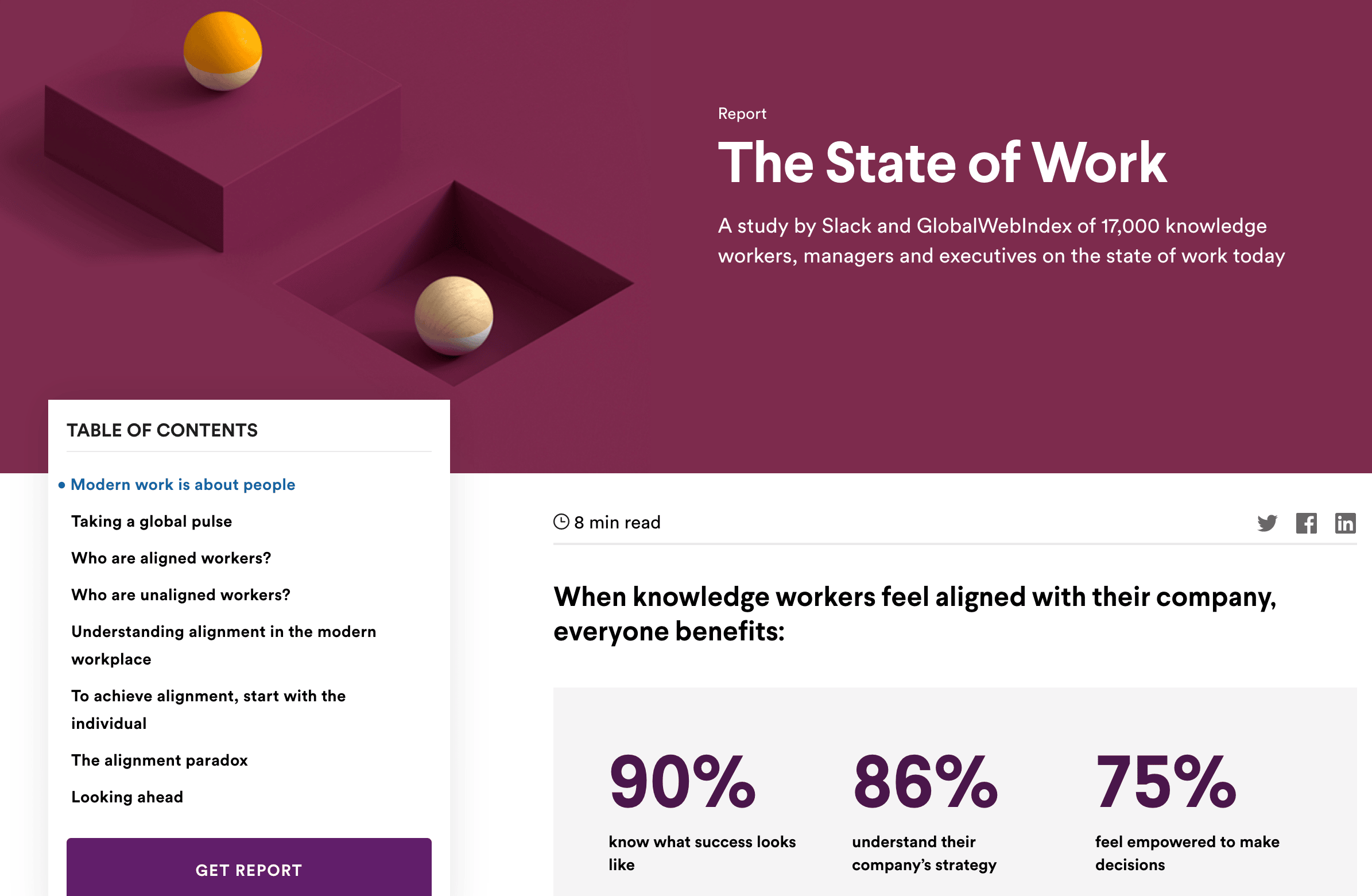Viewport: 1372px width, 896px height.
Task: Go to 'Who are aligned workers?'
Action: pyautogui.click(x=170, y=558)
